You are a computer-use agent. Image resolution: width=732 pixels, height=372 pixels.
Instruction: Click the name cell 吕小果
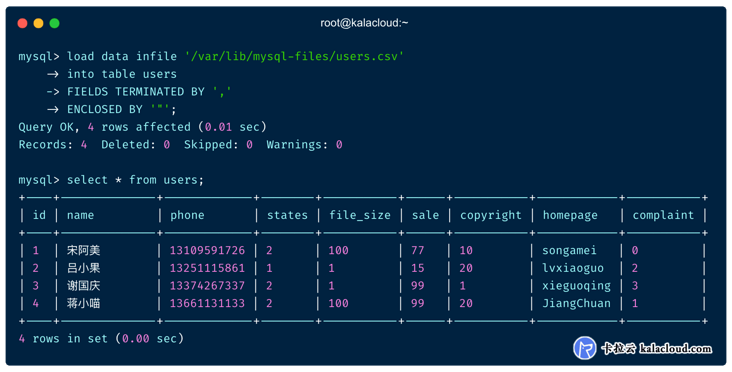click(84, 268)
